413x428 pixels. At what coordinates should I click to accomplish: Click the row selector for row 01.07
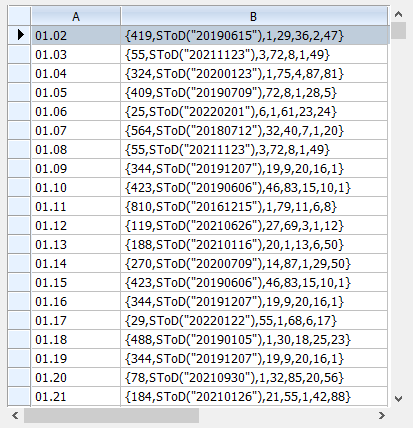[x=19, y=130]
